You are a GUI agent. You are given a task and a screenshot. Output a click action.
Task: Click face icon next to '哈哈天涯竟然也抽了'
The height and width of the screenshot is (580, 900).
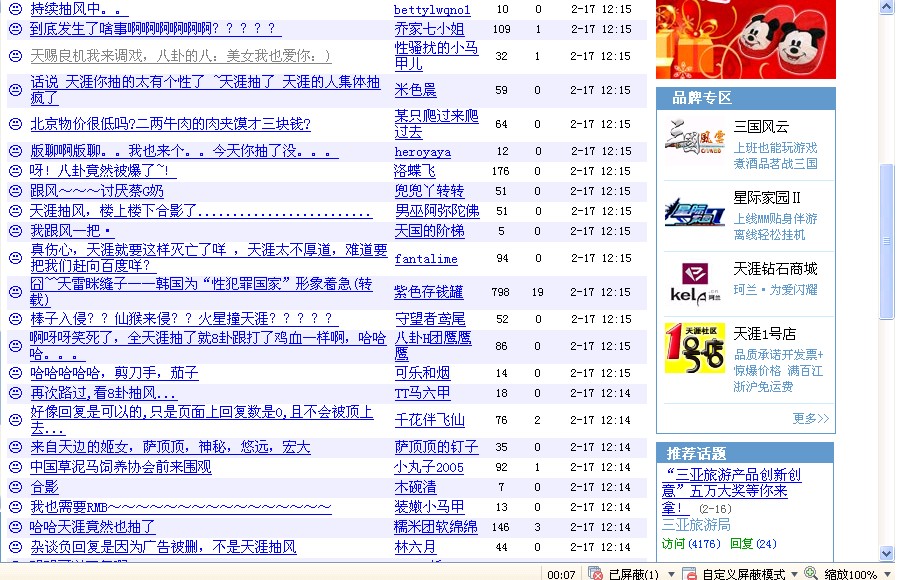(x=16, y=527)
